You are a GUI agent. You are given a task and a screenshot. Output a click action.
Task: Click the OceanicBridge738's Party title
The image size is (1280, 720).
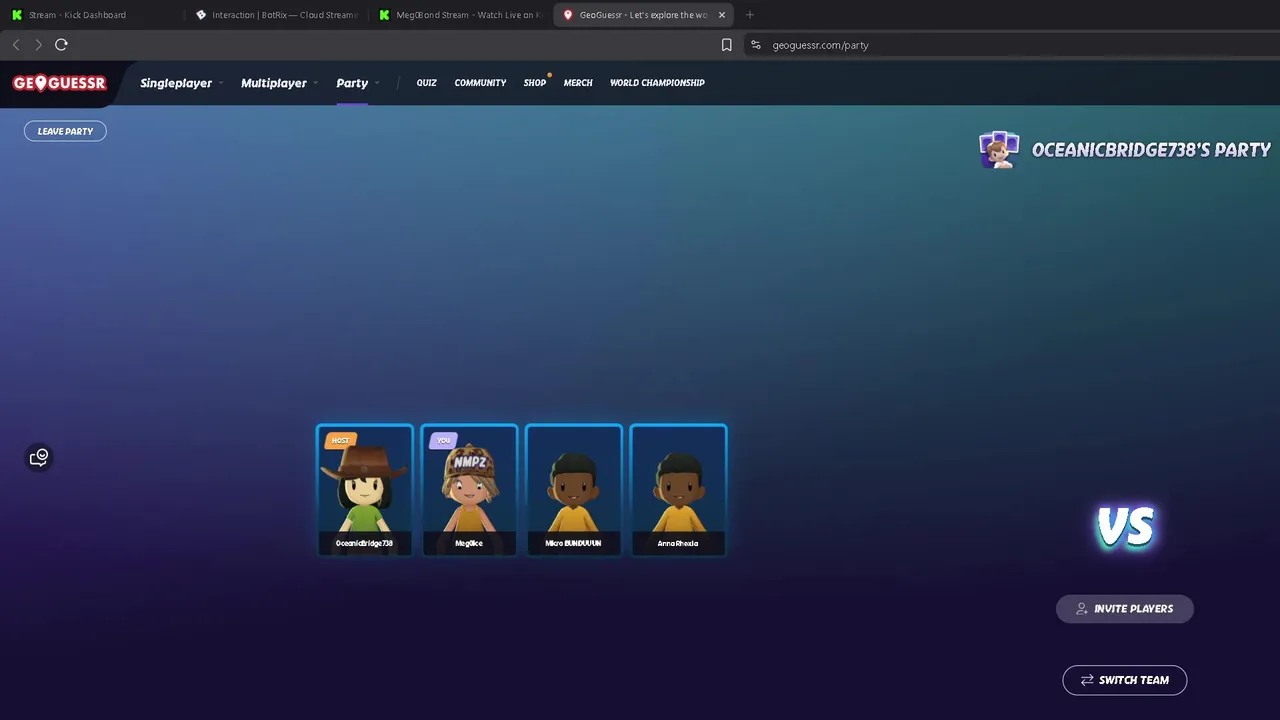pyautogui.click(x=1151, y=150)
